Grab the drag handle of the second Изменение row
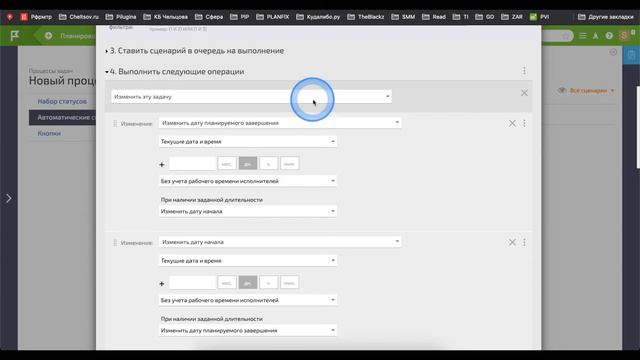This screenshot has height=360, width=640. click(x=115, y=242)
